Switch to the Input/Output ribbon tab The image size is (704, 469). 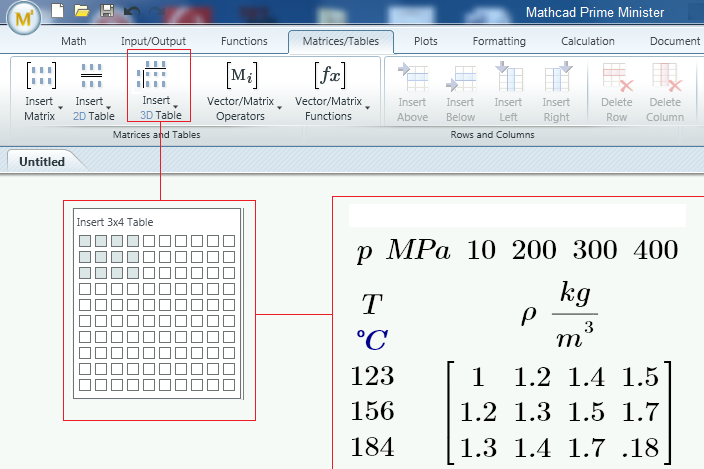pos(153,41)
